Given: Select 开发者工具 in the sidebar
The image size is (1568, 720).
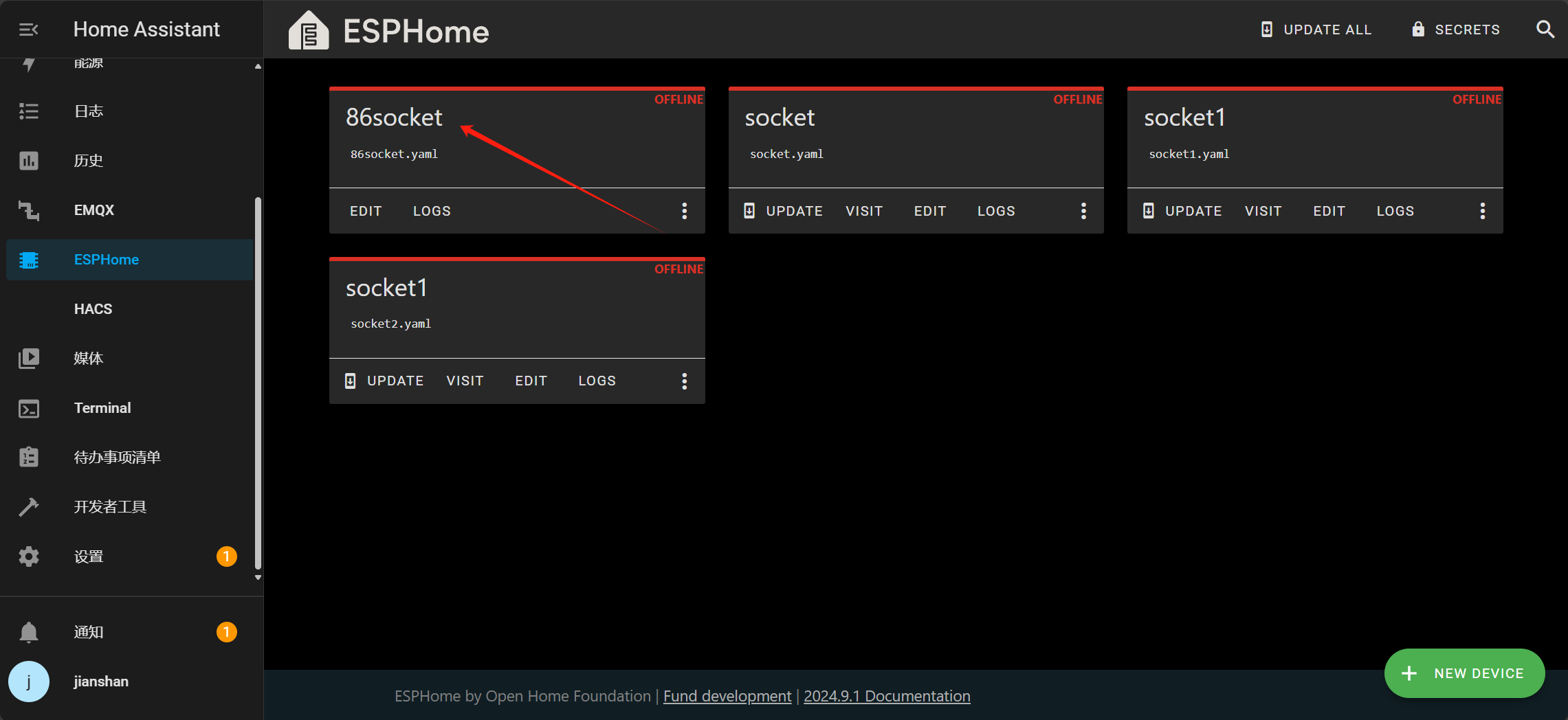Looking at the screenshot, I should (129, 507).
